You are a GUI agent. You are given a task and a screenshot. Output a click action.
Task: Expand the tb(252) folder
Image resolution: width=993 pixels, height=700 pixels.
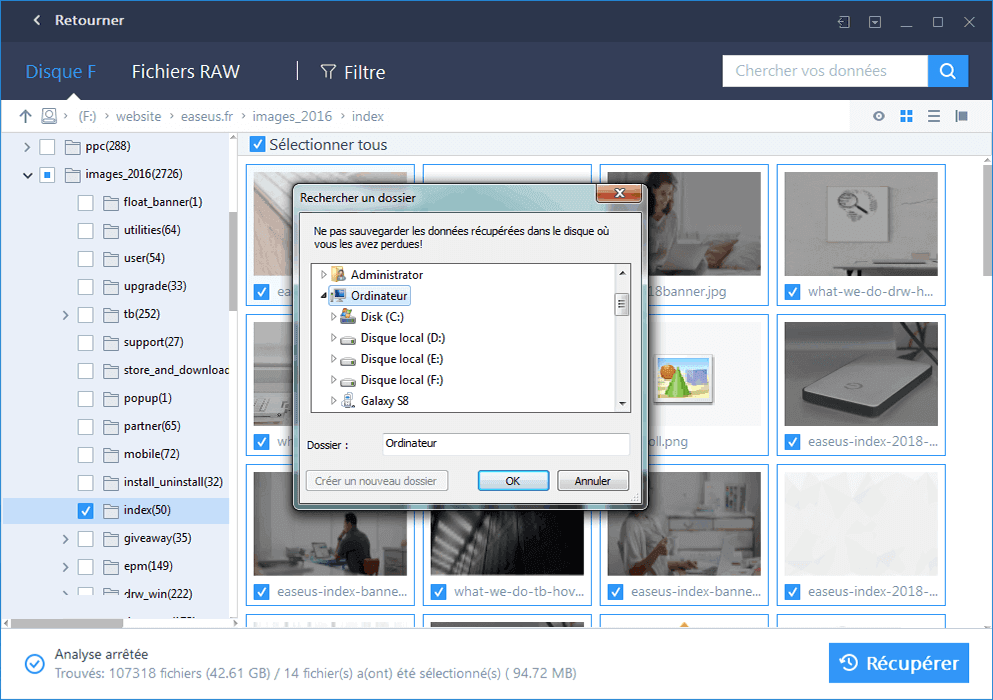pos(64,314)
